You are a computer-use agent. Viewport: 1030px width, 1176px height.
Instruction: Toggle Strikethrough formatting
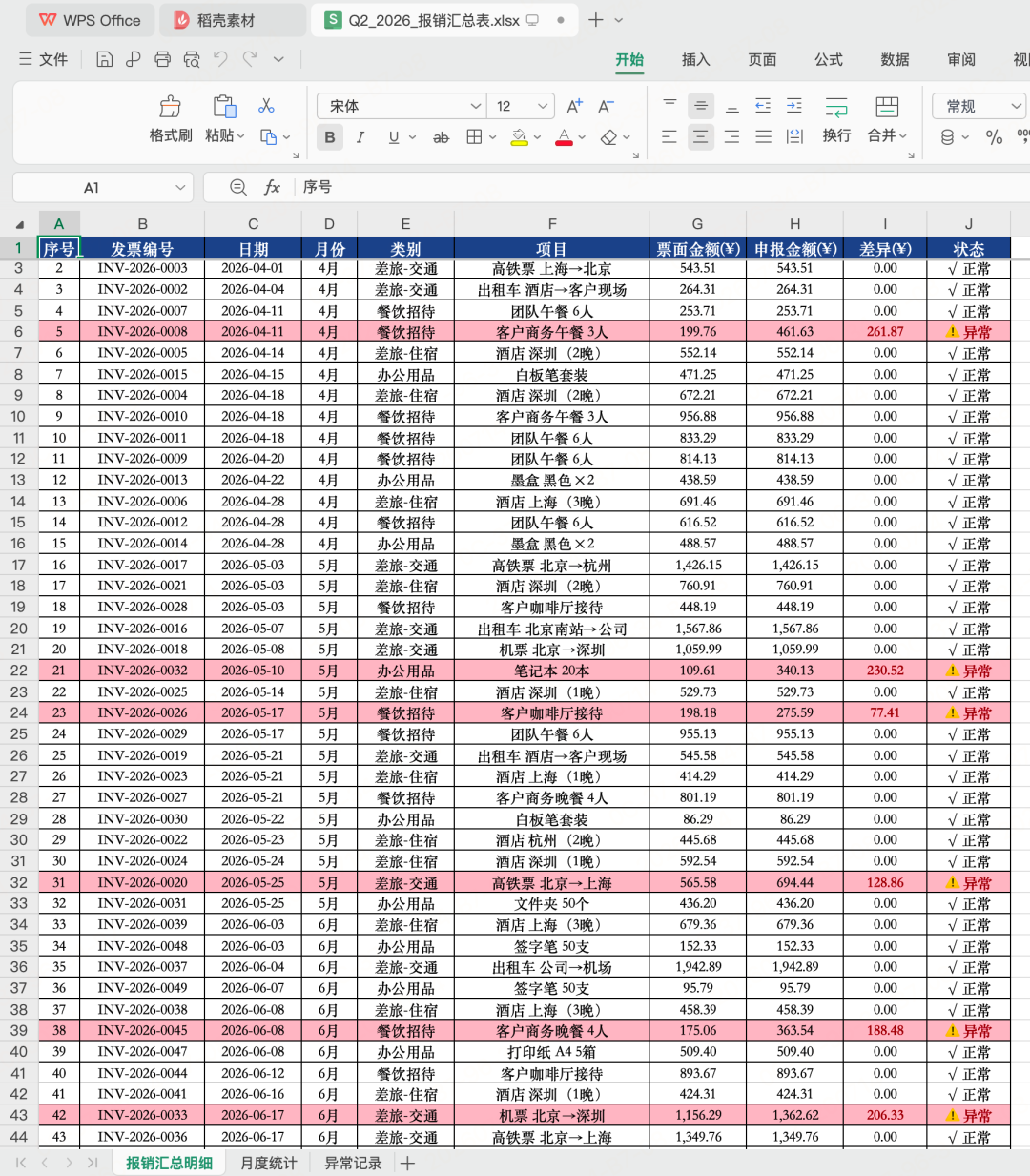coord(441,137)
